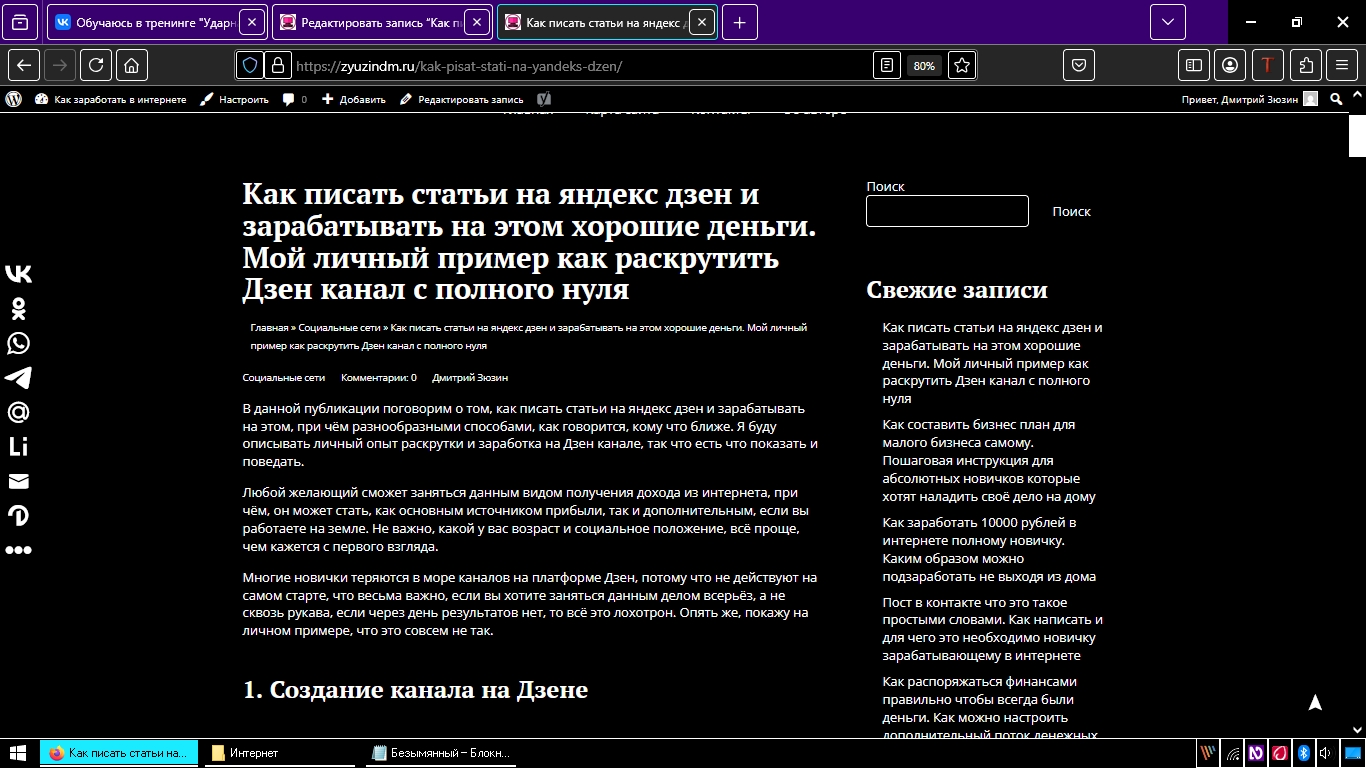
Task: Save page to Pocket
Action: 1079,65
